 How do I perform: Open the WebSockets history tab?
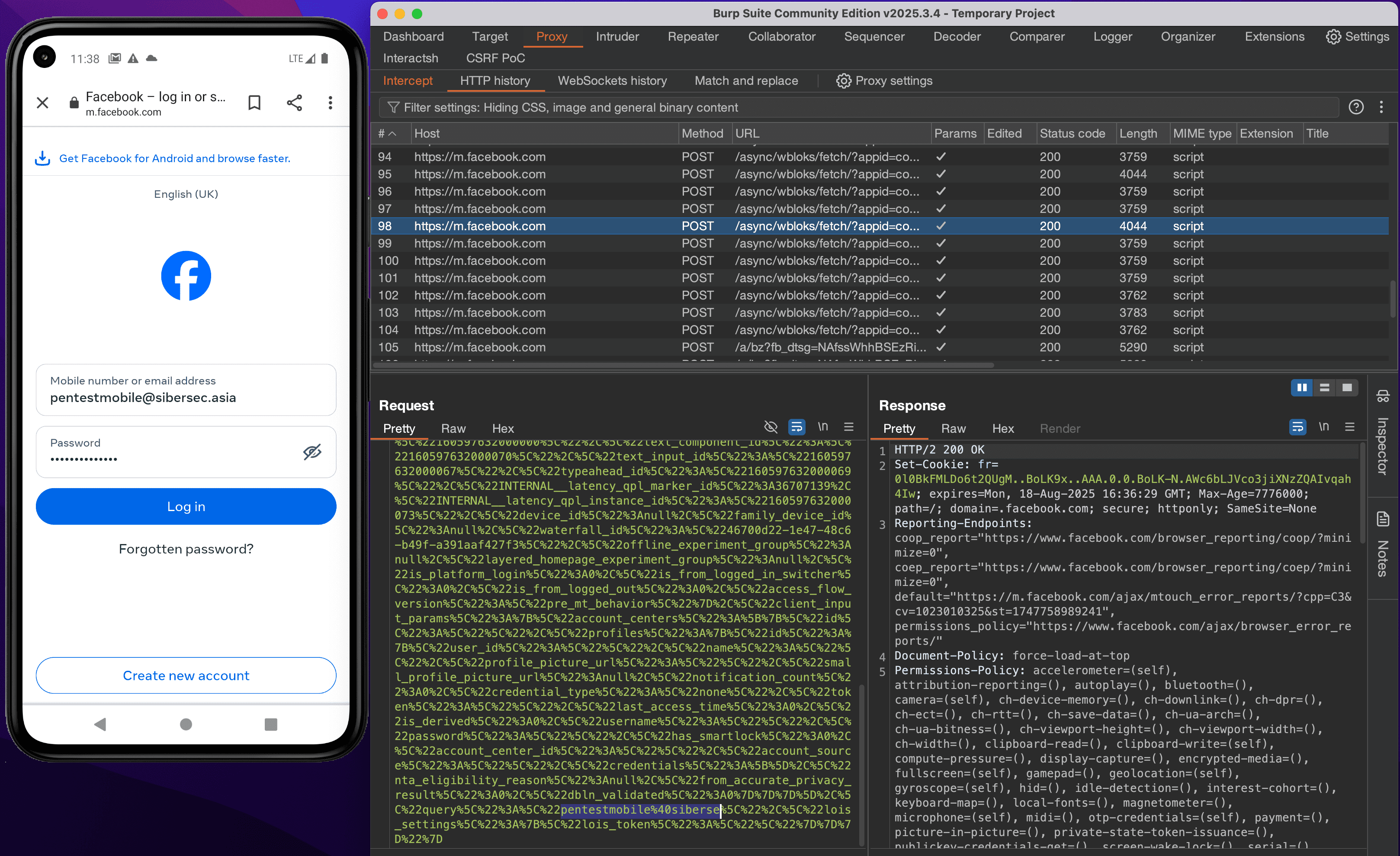point(612,81)
